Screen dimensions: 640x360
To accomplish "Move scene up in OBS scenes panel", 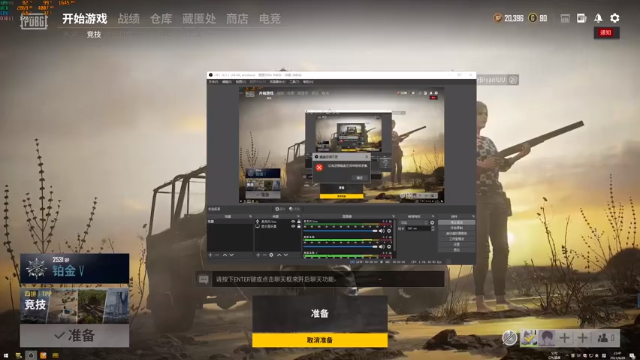I will coord(225,255).
